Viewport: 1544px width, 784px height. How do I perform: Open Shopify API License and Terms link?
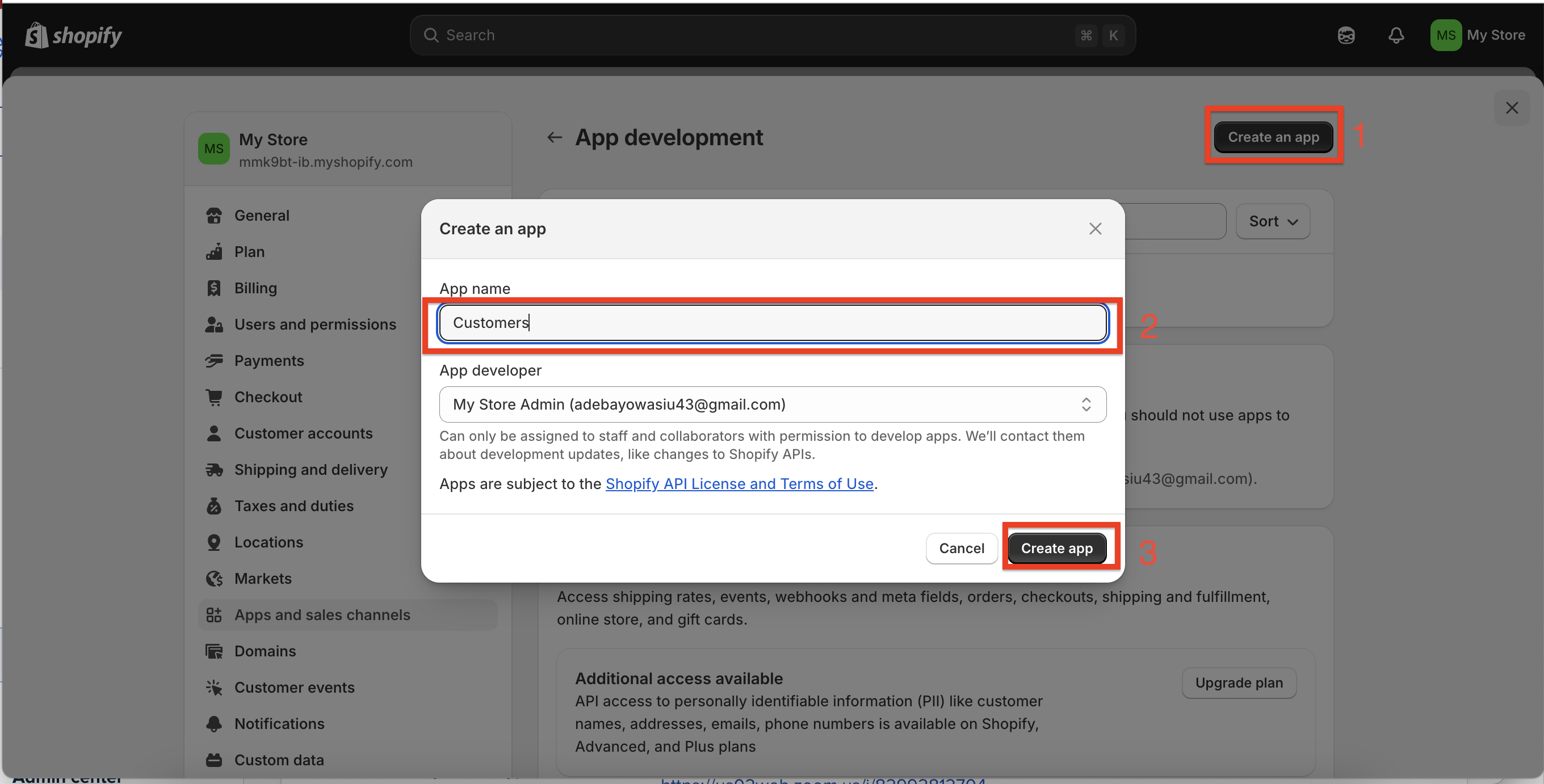coord(739,484)
